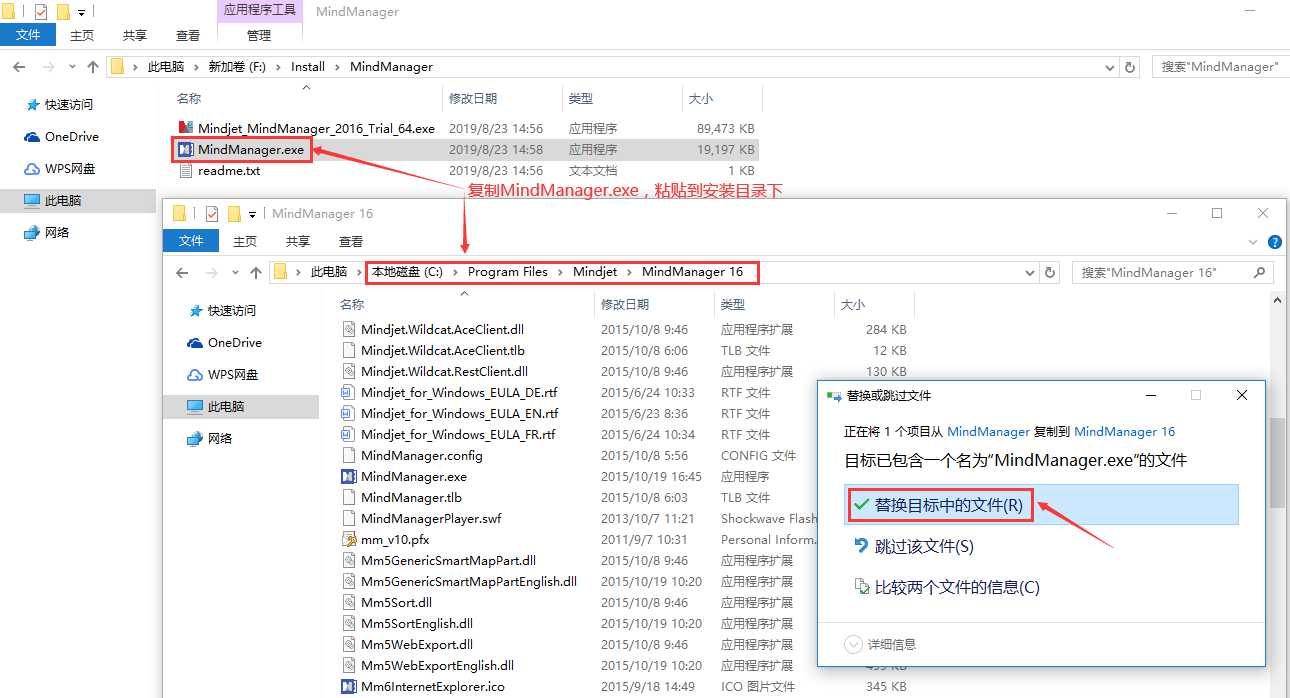Image resolution: width=1290 pixels, height=698 pixels.
Task: Sort by 大小 column in back window
Action: (700, 99)
